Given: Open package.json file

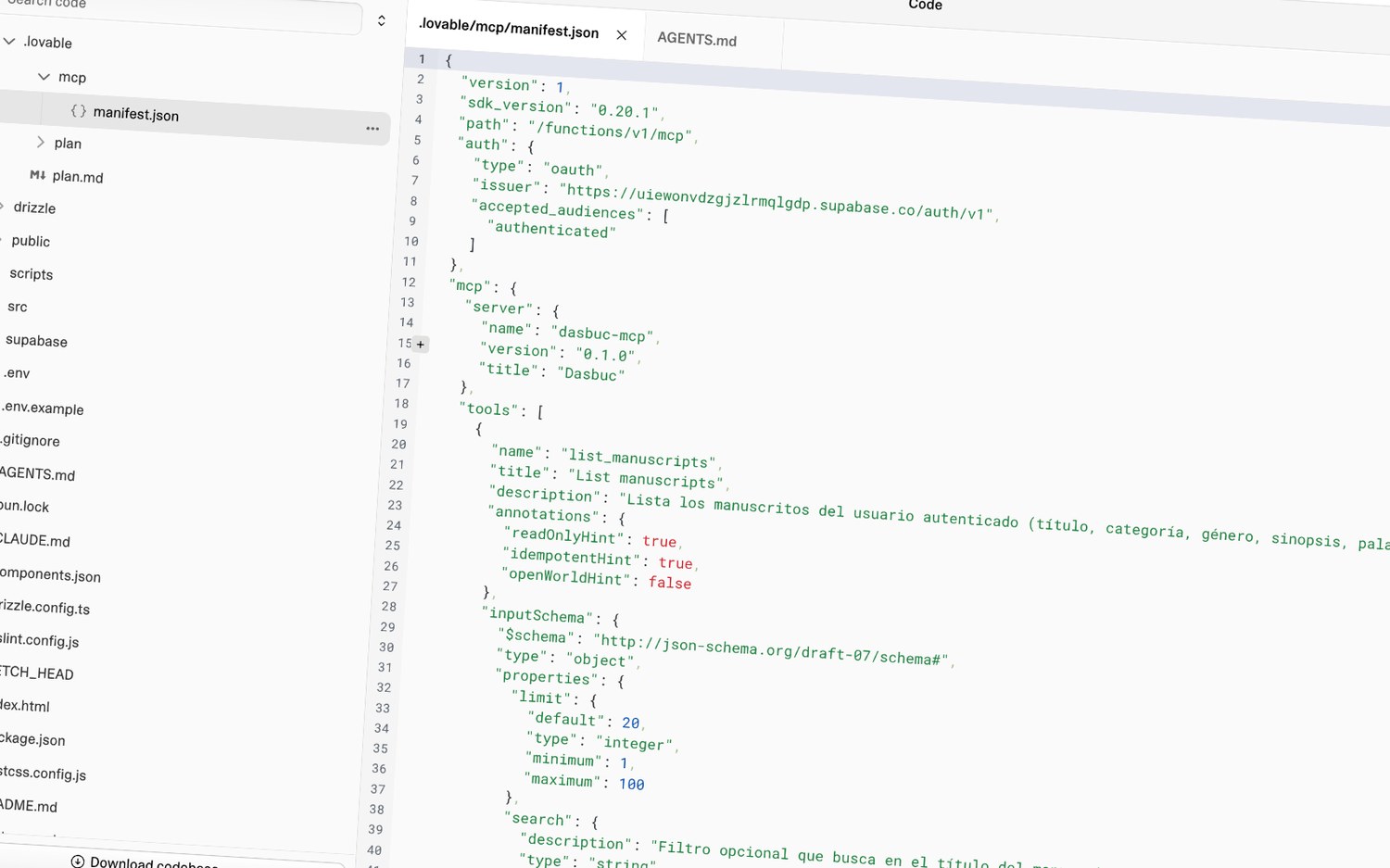Looking at the screenshot, I should 32,738.
